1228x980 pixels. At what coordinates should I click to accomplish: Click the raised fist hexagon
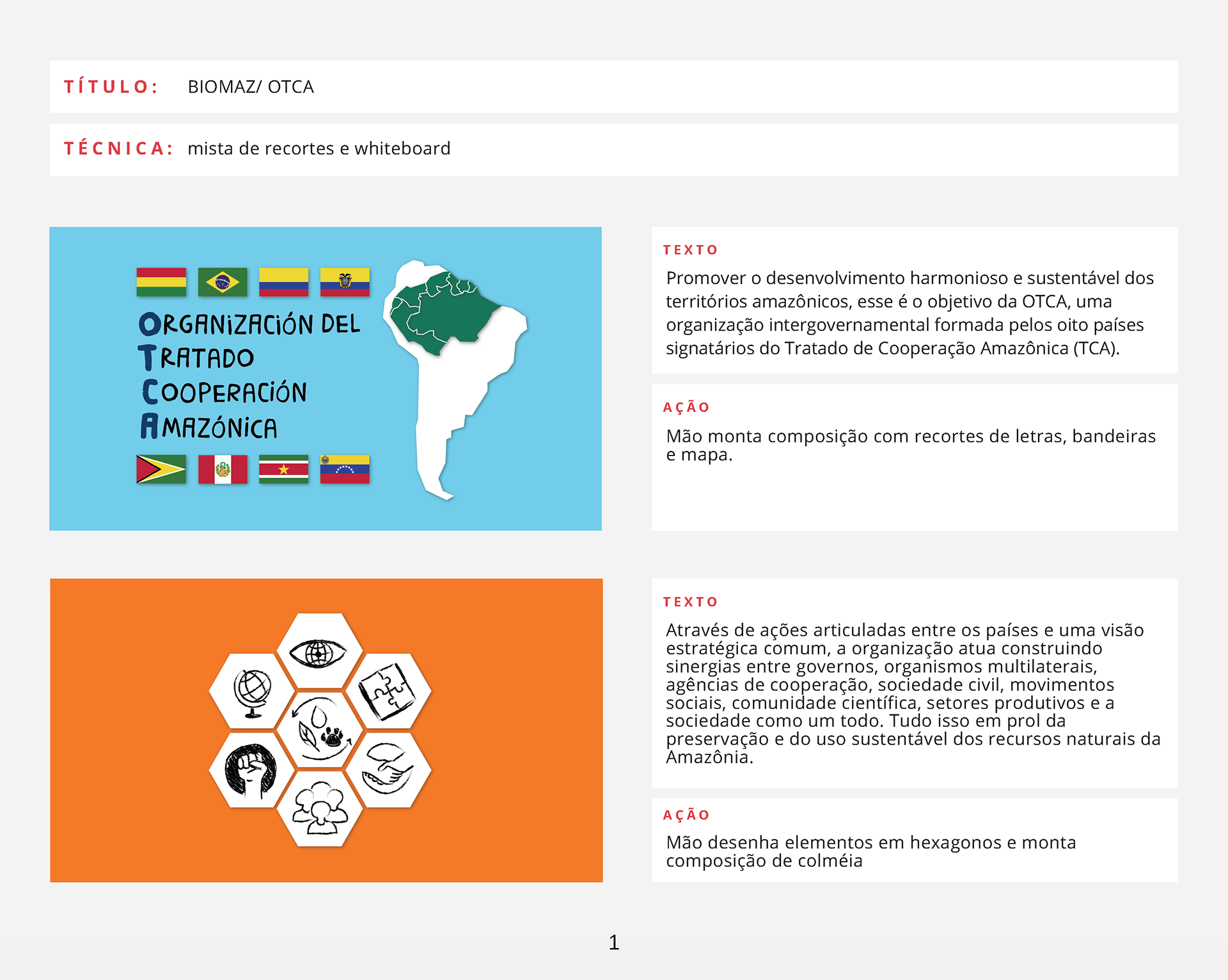pos(252,770)
